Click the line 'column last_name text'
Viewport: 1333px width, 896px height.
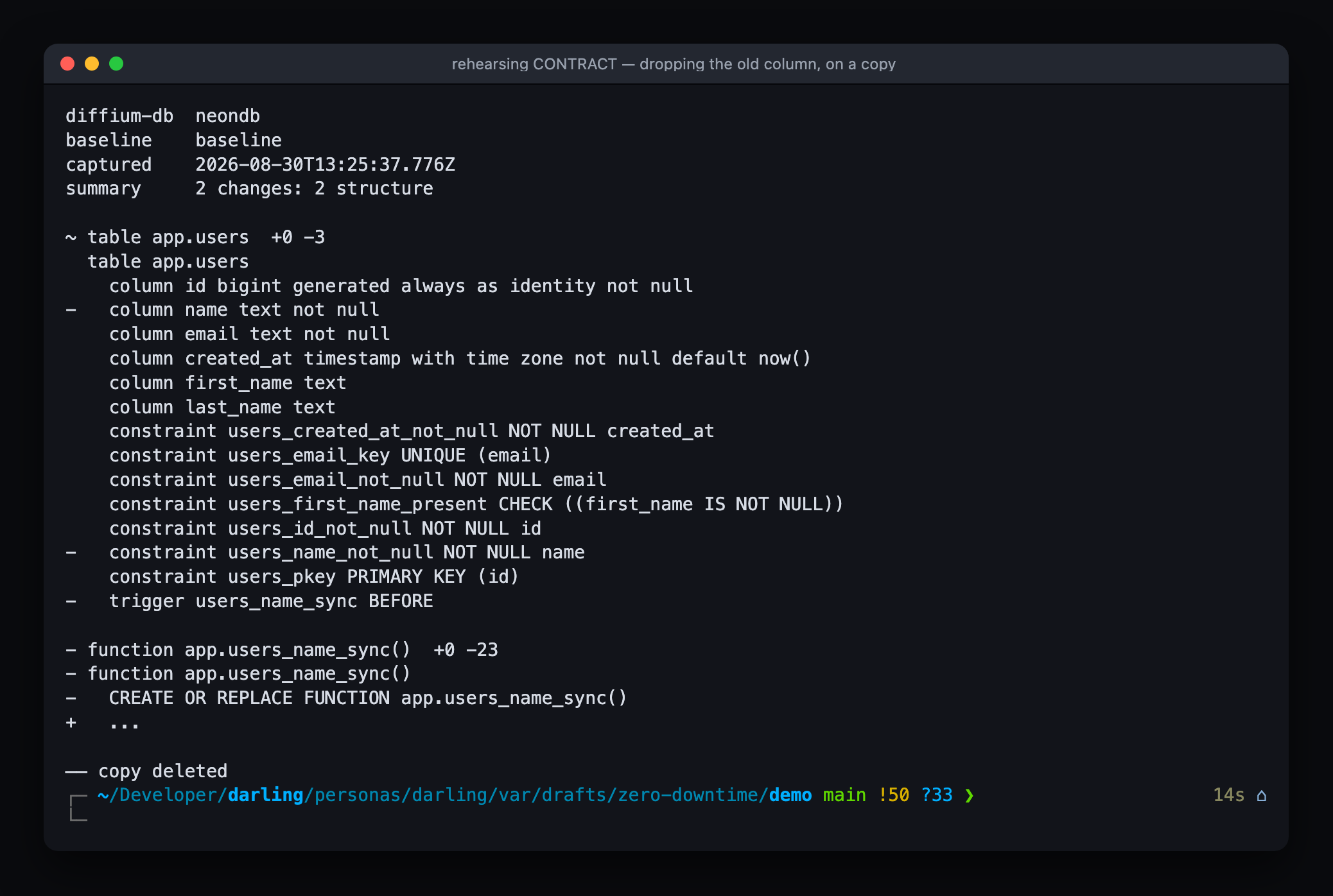click(222, 408)
